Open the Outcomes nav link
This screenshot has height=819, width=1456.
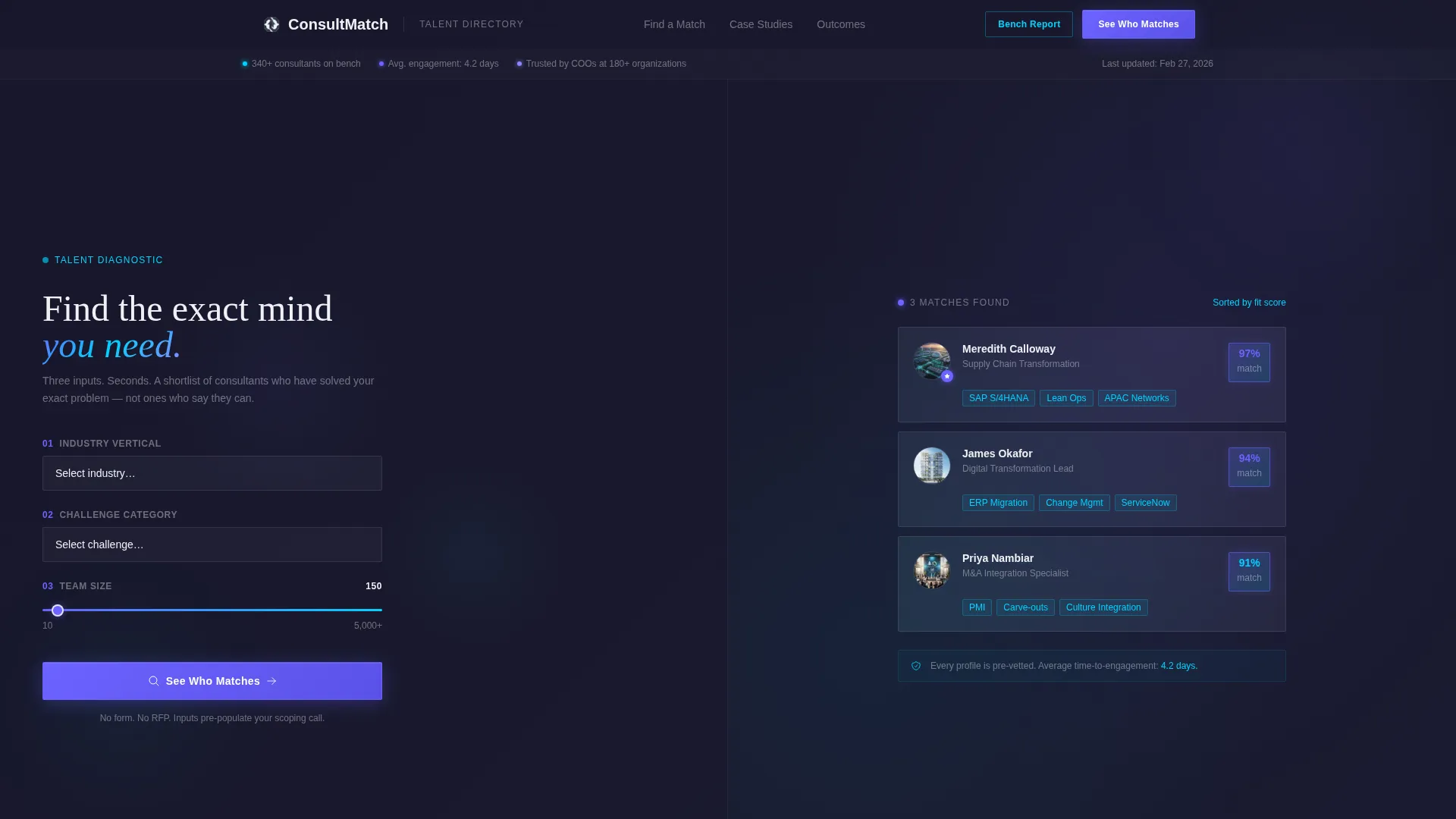(x=840, y=24)
